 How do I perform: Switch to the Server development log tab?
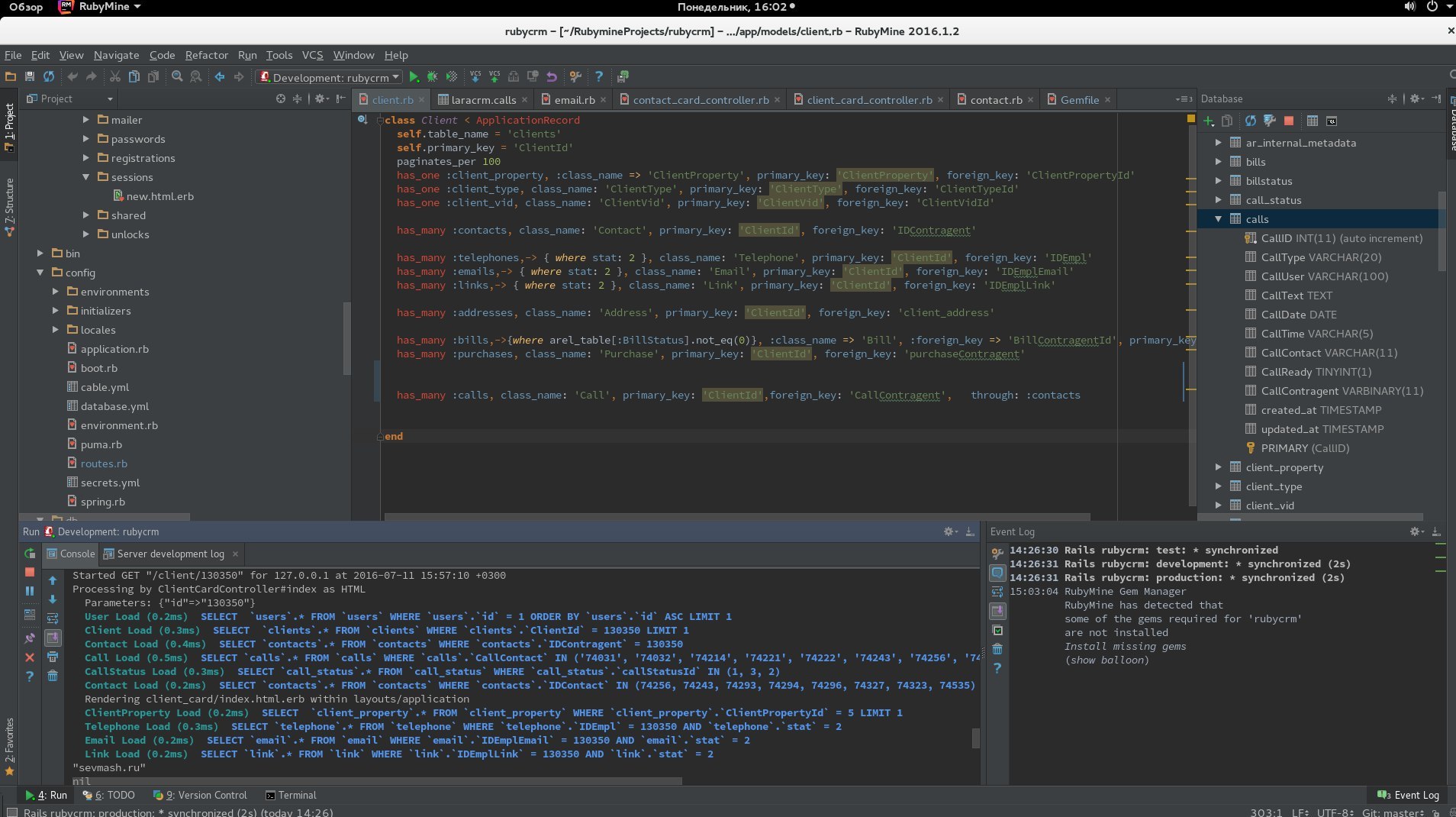tap(171, 554)
